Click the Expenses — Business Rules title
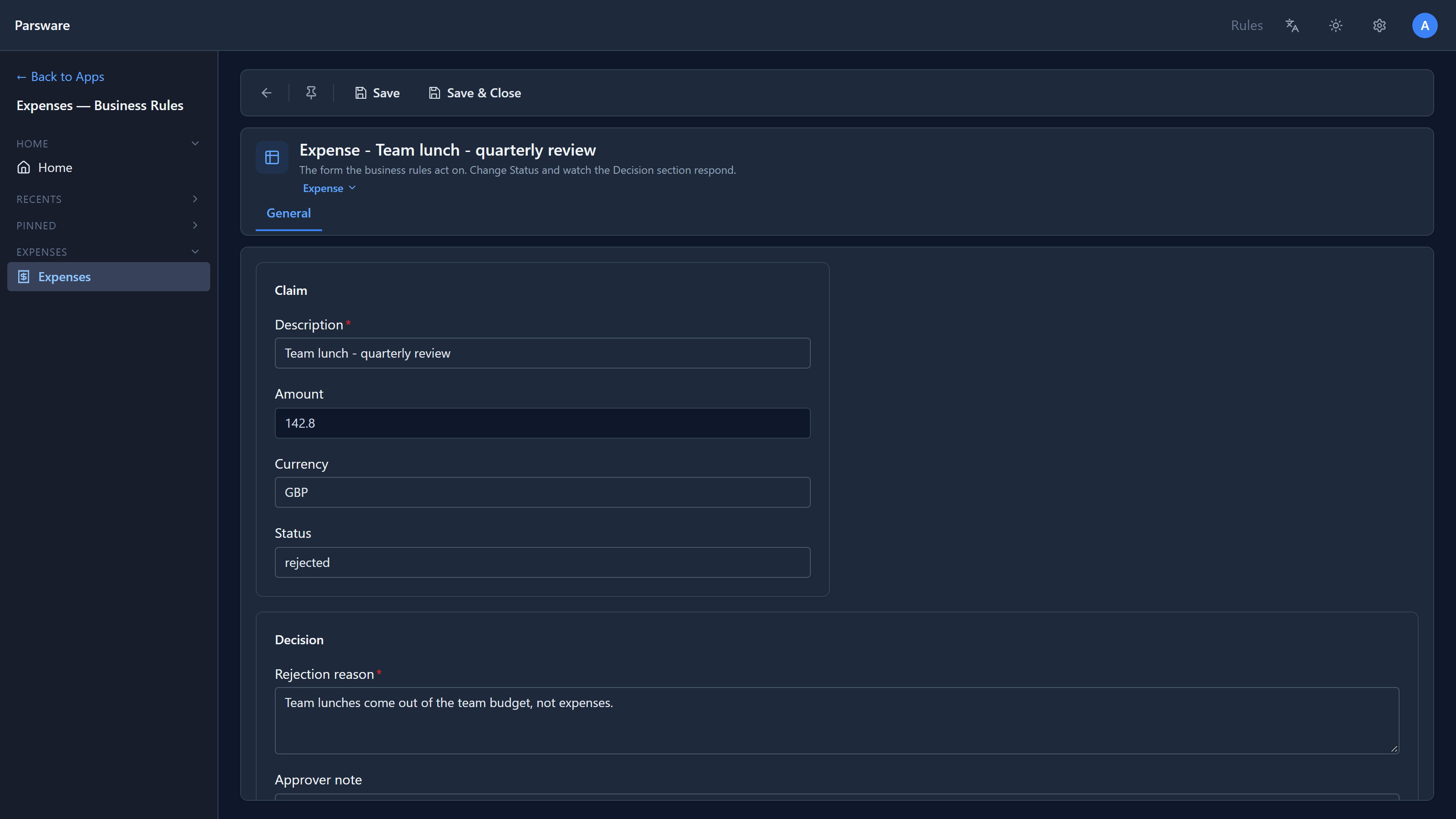 [100, 105]
